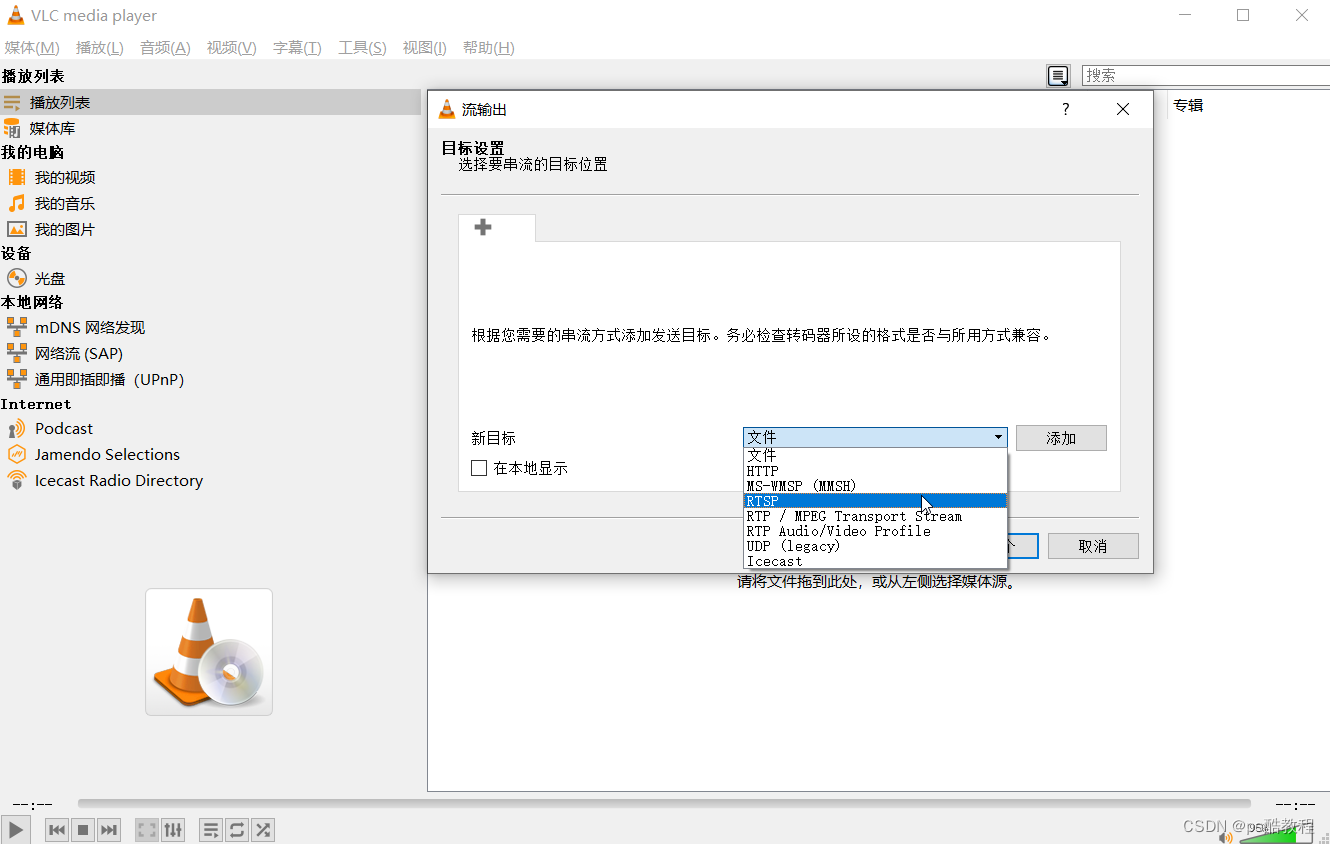The width and height of the screenshot is (1330, 844).
Task: Enable the display locally checkbox
Action: click(x=479, y=468)
